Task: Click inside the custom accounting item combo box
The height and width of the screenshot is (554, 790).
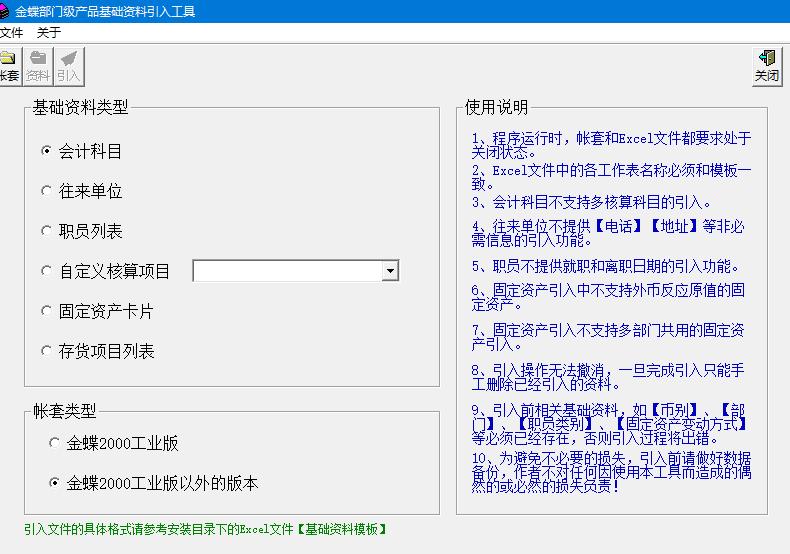Action: (x=286, y=271)
